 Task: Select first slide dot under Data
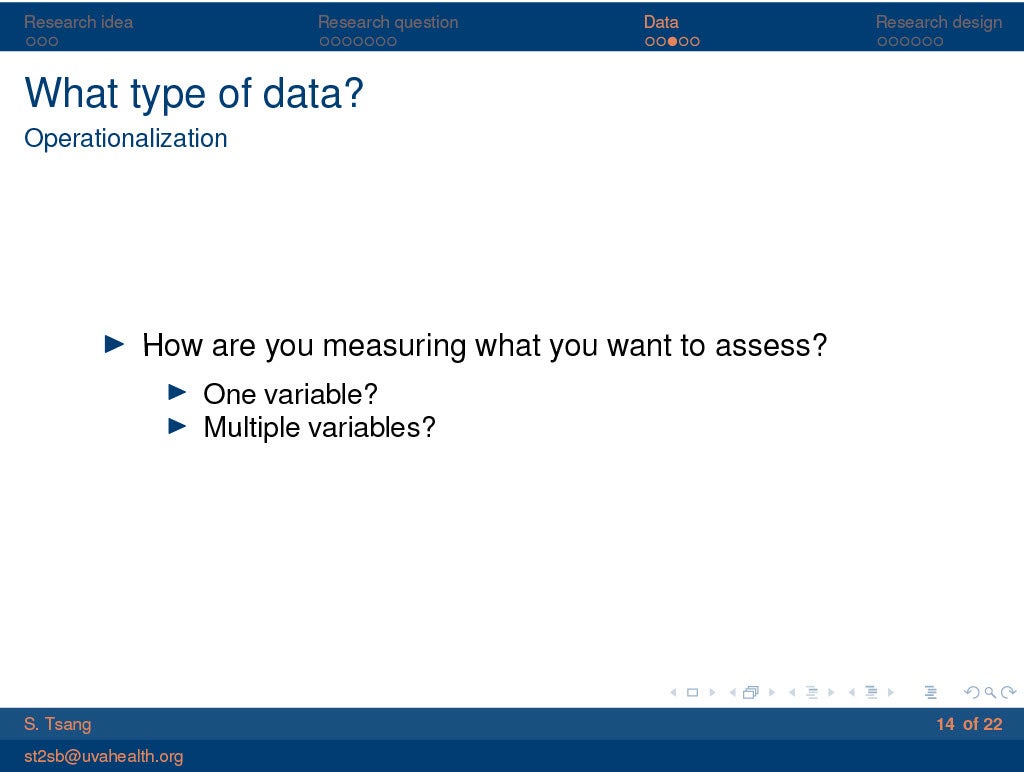point(650,41)
